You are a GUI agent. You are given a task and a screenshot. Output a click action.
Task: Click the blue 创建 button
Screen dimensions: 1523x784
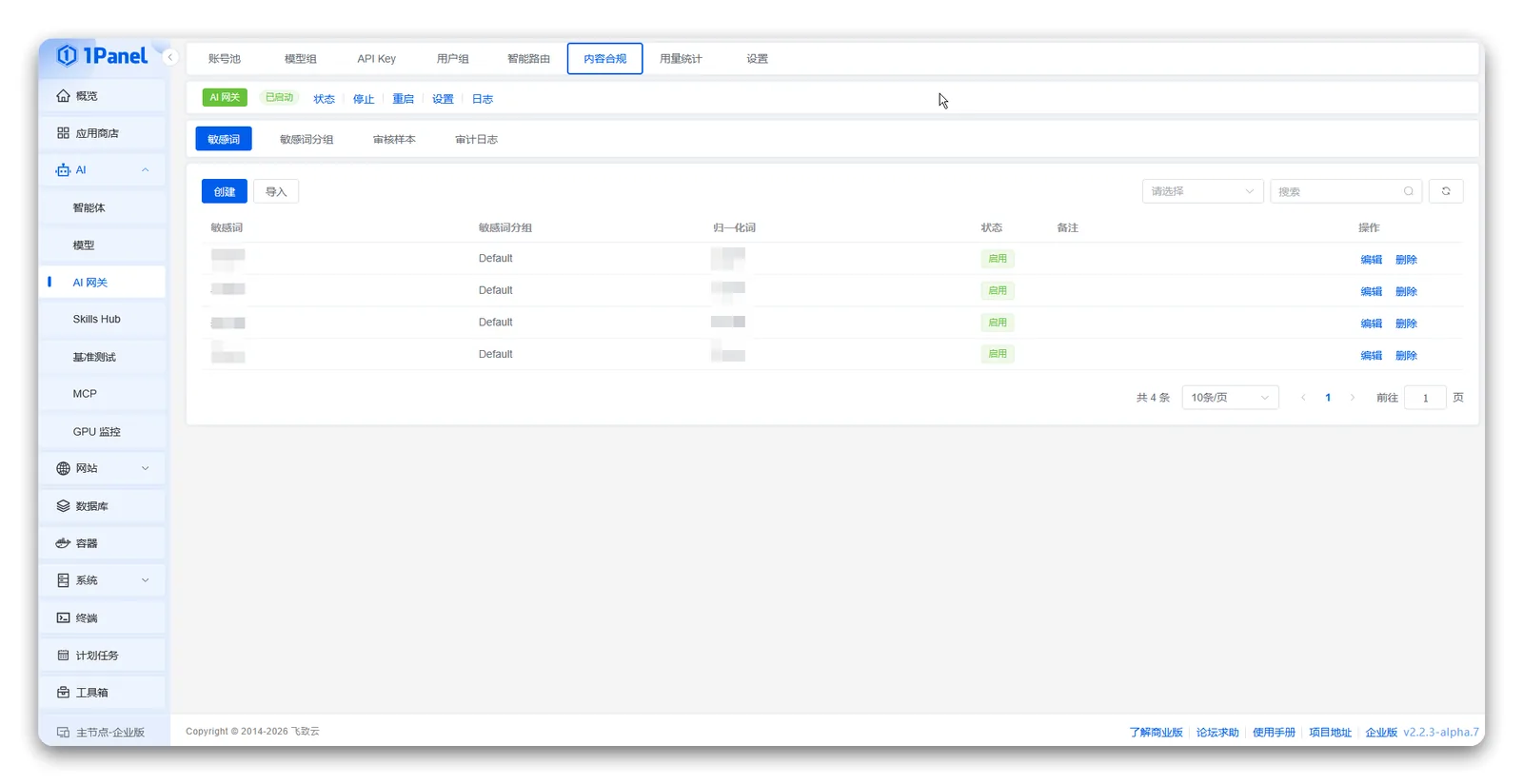tap(225, 191)
